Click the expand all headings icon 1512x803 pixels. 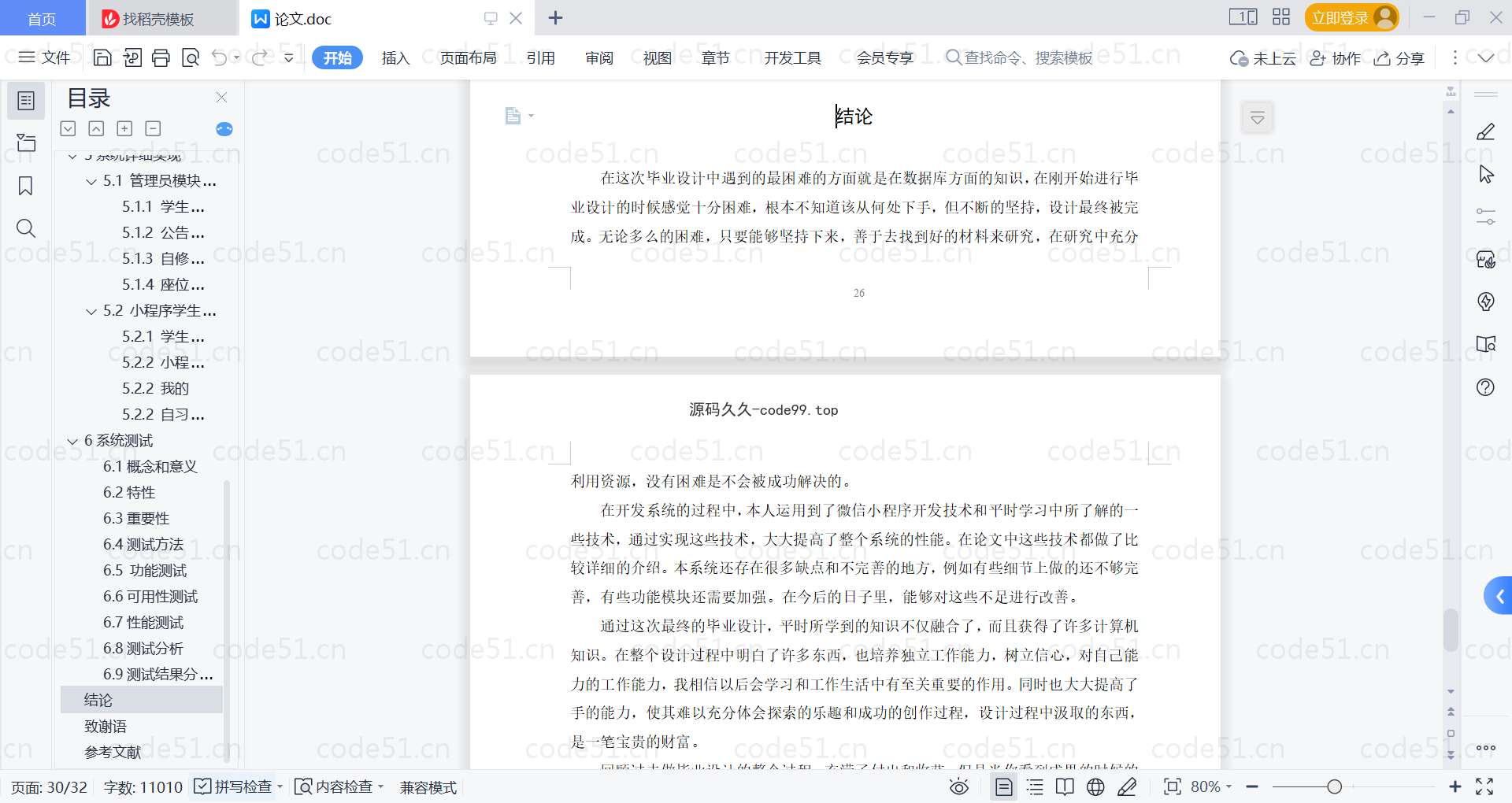[68, 128]
